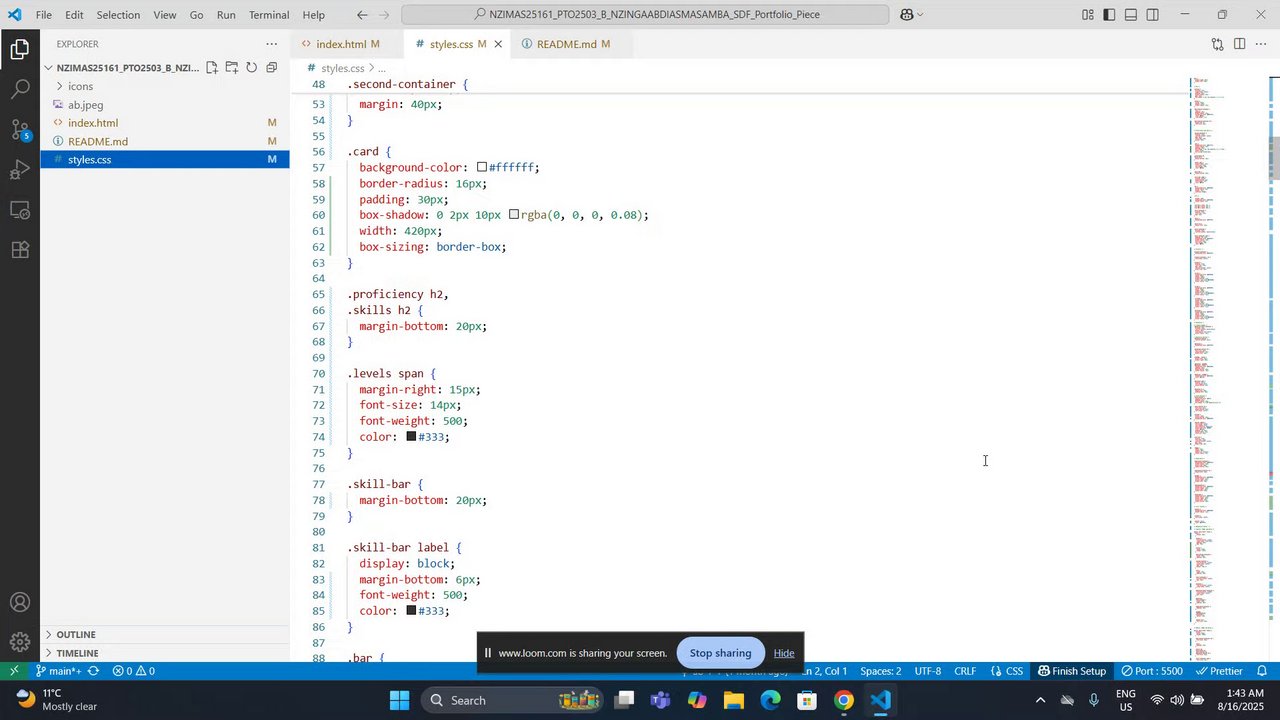
Task: Open the Remote Explorer view
Action: [x=20, y=210]
